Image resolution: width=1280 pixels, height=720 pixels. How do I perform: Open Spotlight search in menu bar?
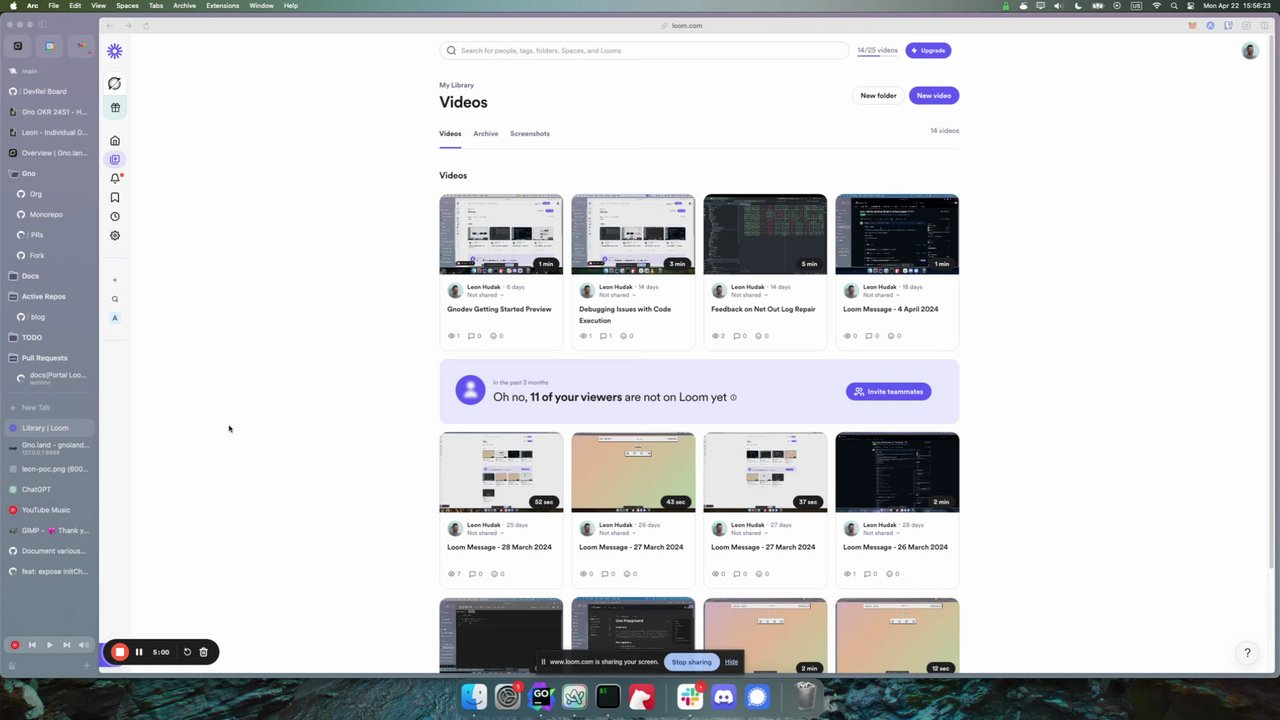[x=1173, y=6]
